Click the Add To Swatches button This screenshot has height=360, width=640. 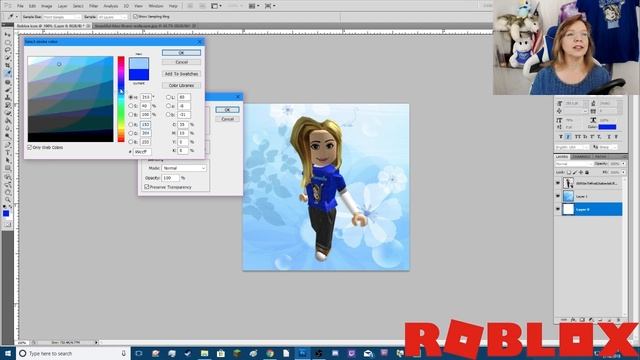181,74
